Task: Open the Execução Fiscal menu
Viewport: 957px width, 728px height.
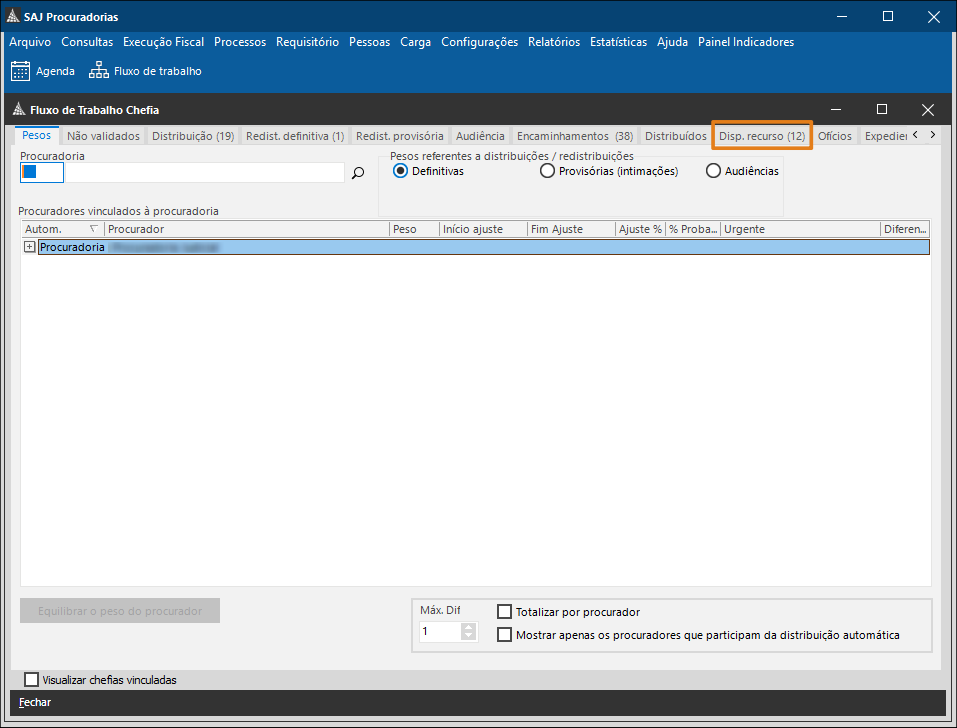Action: pyautogui.click(x=163, y=42)
